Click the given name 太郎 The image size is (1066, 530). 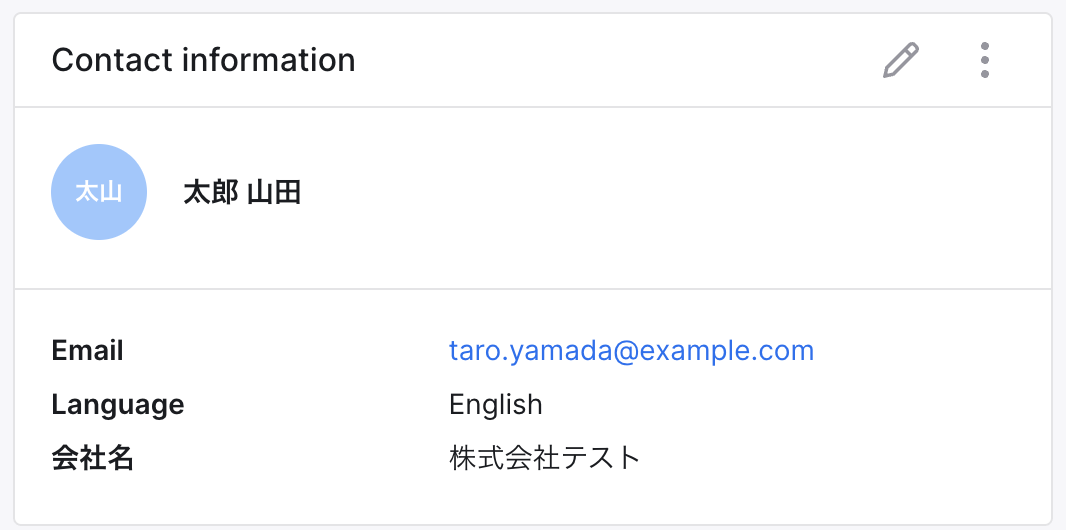pos(210,192)
